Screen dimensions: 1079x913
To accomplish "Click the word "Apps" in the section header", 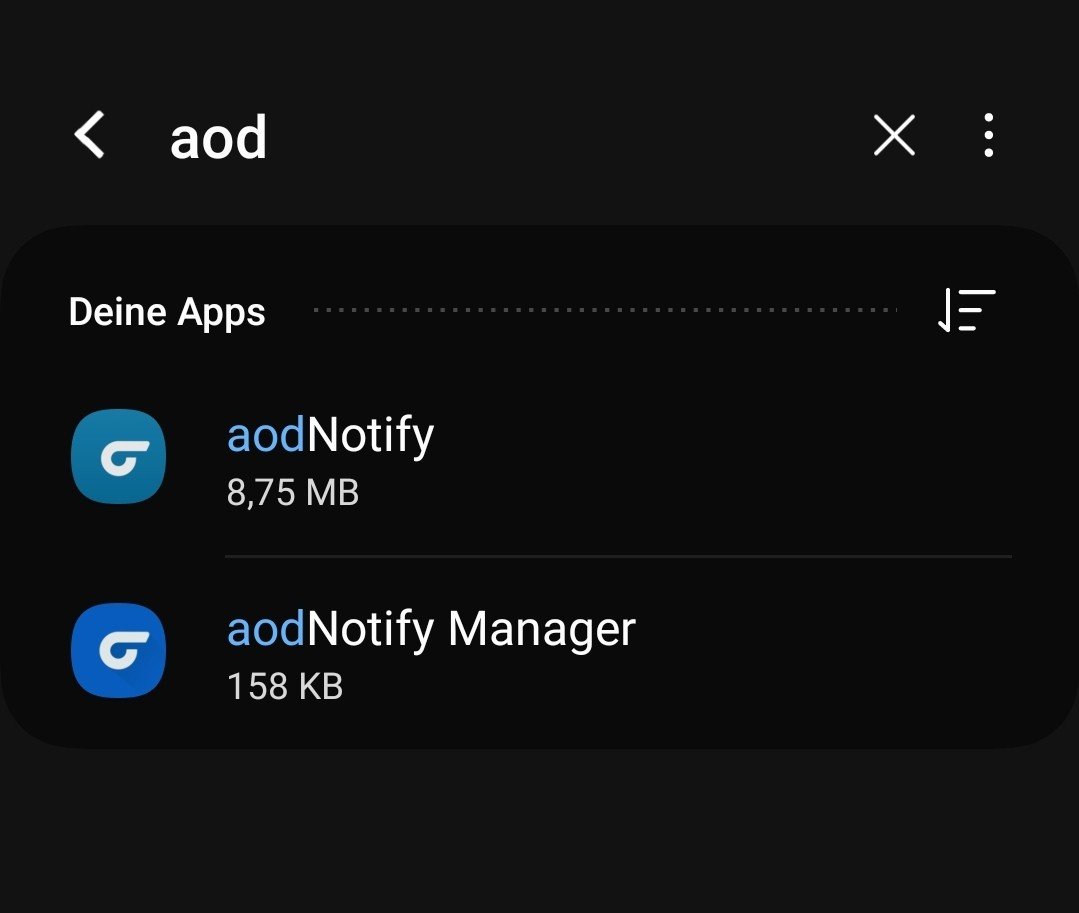I will click(222, 313).
